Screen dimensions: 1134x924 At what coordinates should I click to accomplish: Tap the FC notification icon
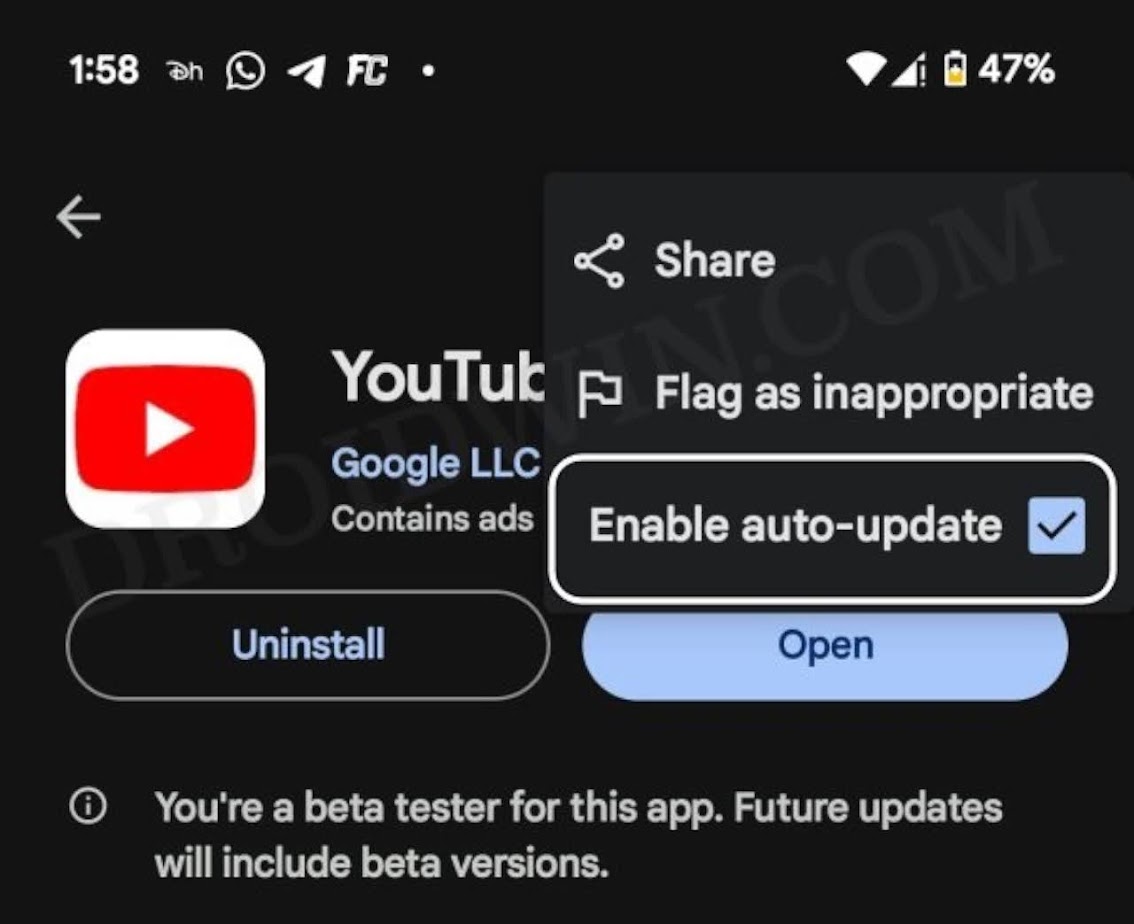tap(367, 71)
